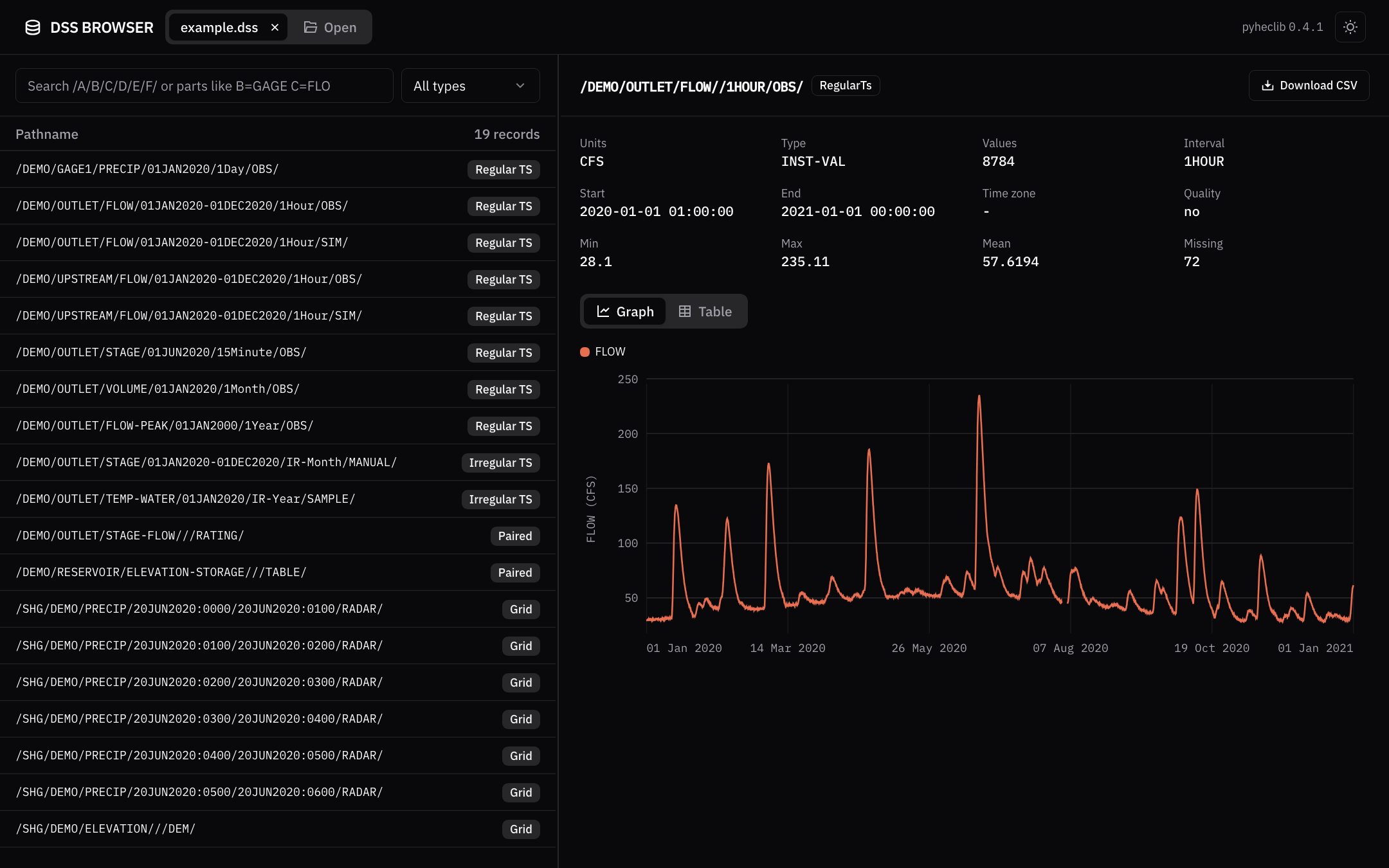
Task: Select the RADAR precip 0000-0100 grid record
Action: (x=278, y=609)
